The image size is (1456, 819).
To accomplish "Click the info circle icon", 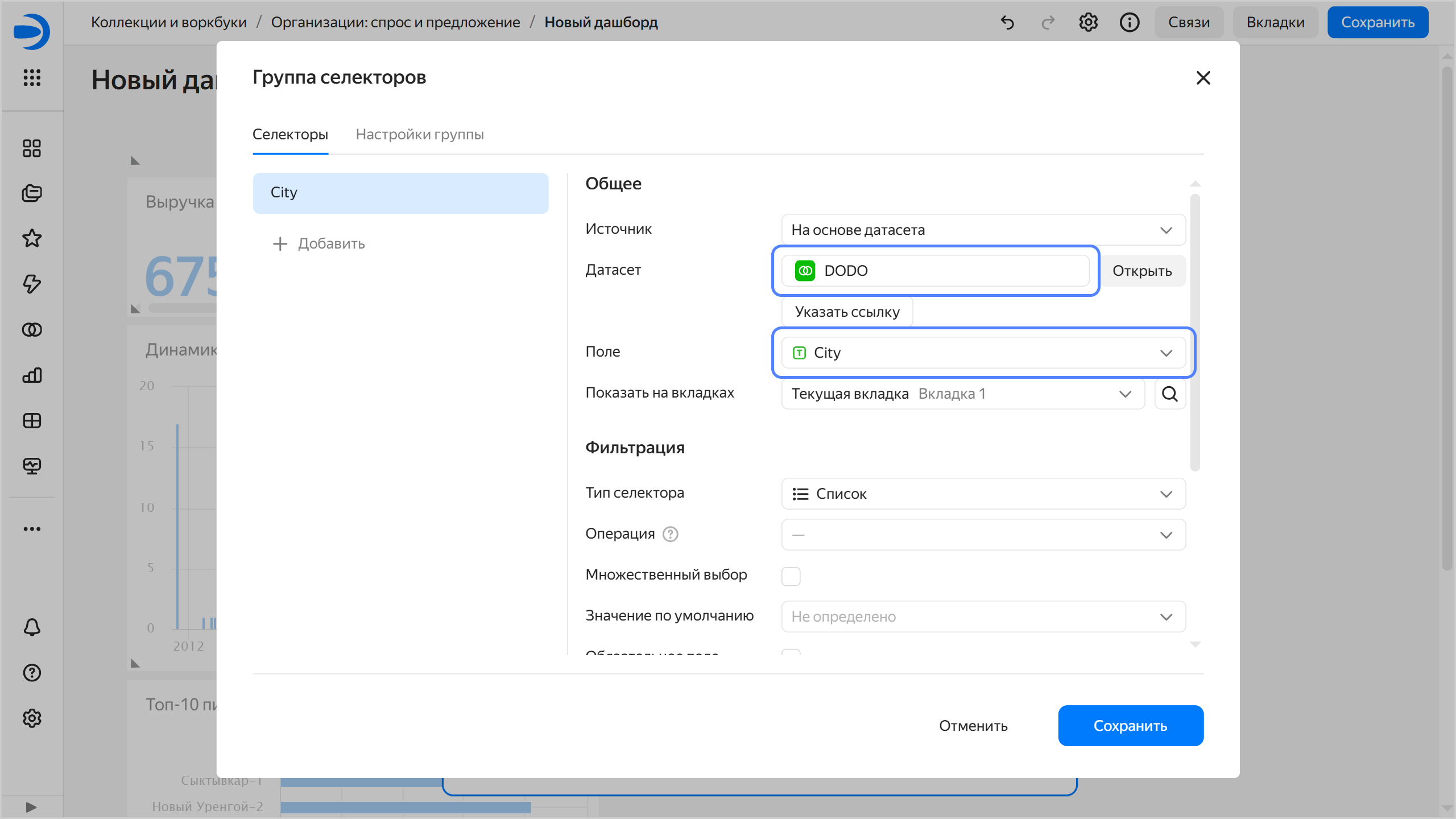I will (1129, 22).
